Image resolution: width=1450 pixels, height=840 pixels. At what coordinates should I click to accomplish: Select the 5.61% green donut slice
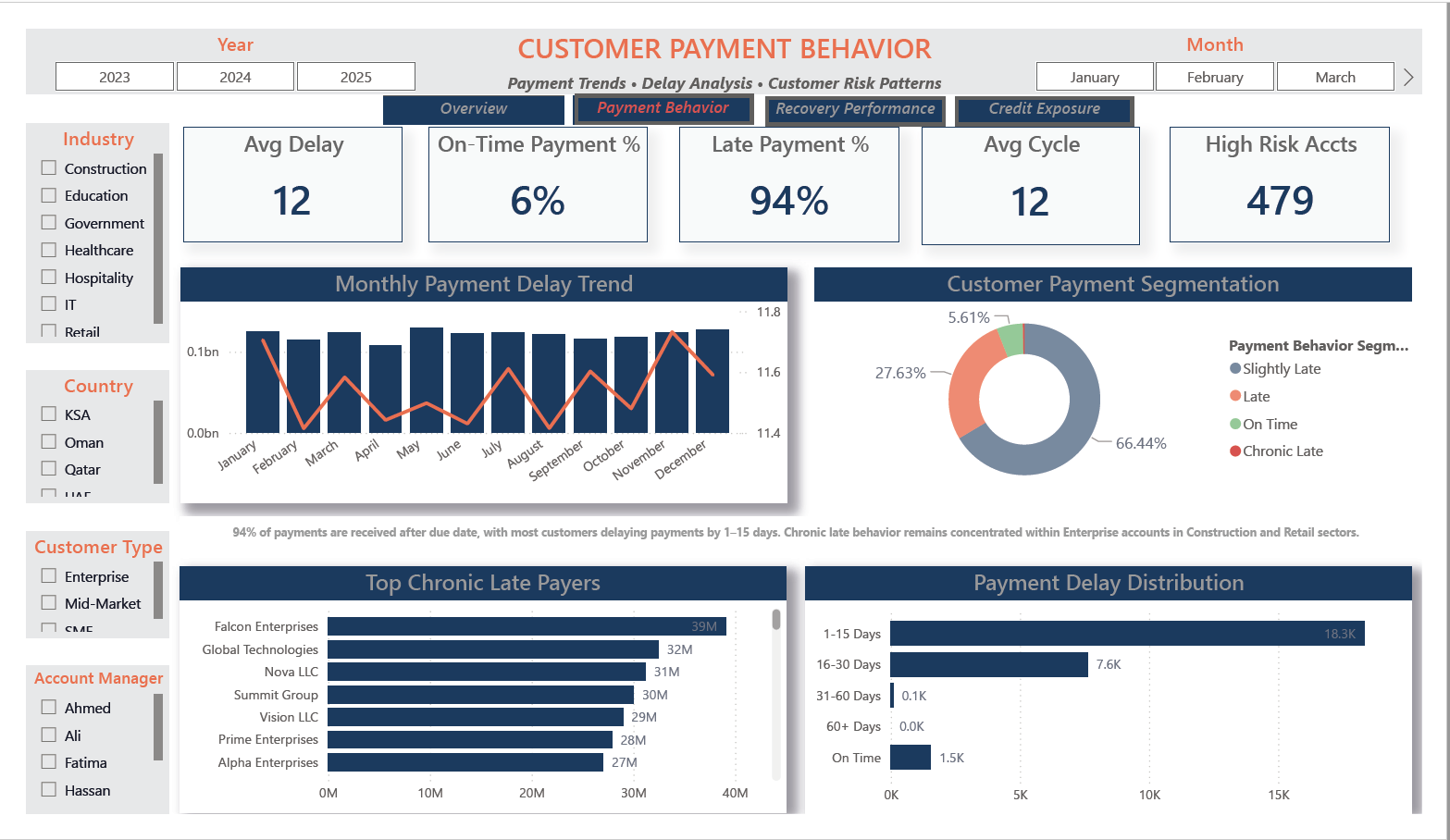coord(1011,340)
